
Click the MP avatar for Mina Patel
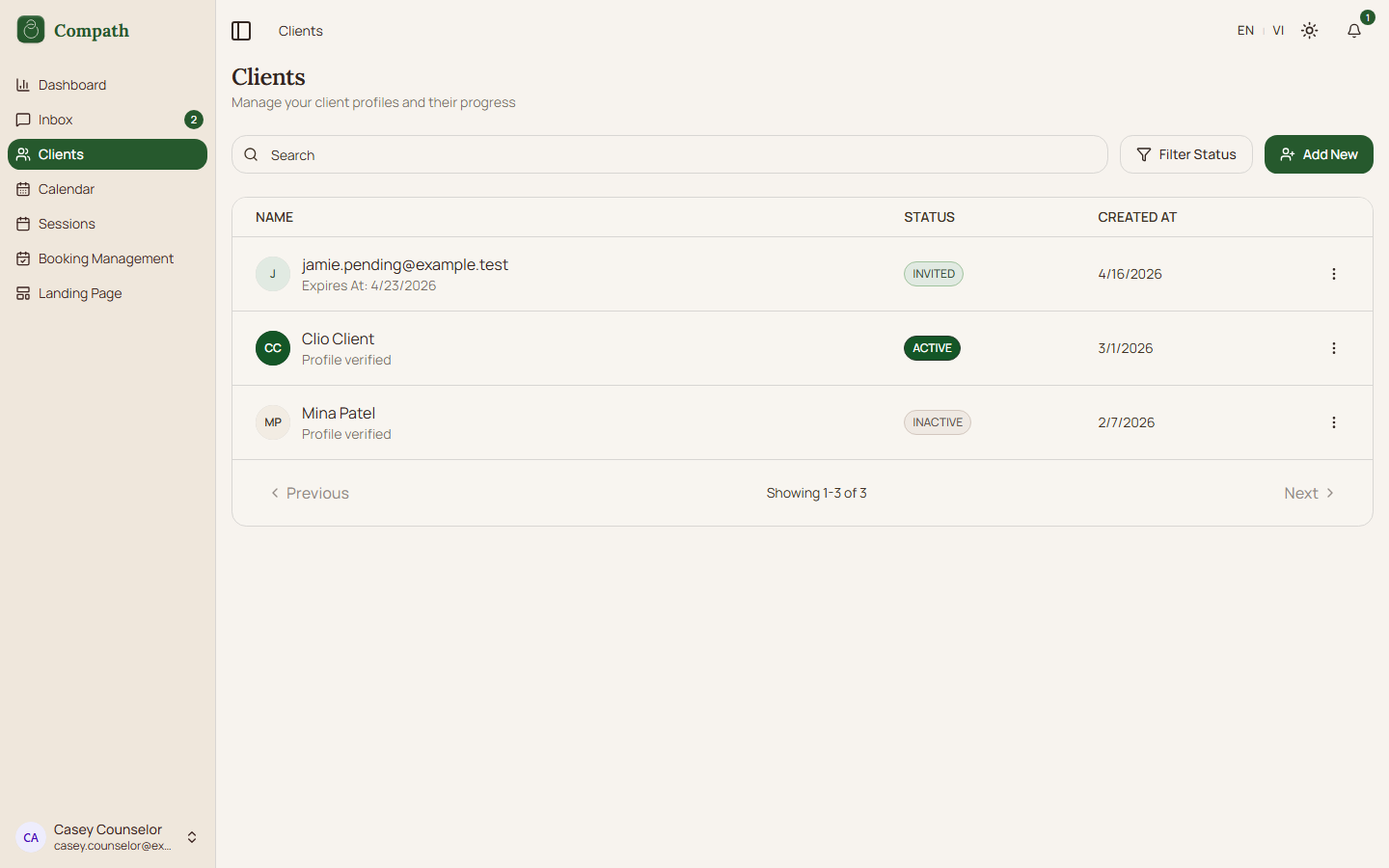tap(273, 422)
